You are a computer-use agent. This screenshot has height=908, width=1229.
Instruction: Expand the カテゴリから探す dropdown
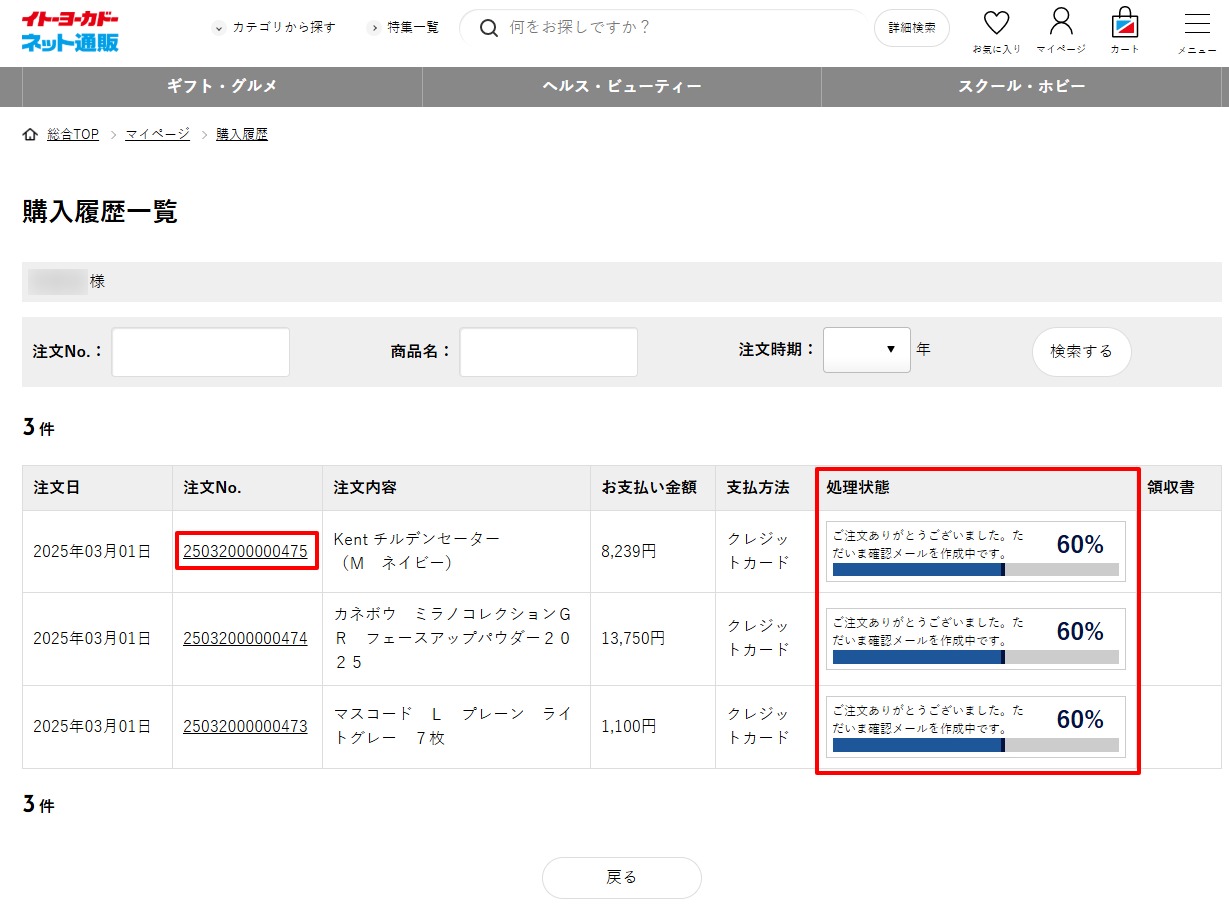coord(276,28)
